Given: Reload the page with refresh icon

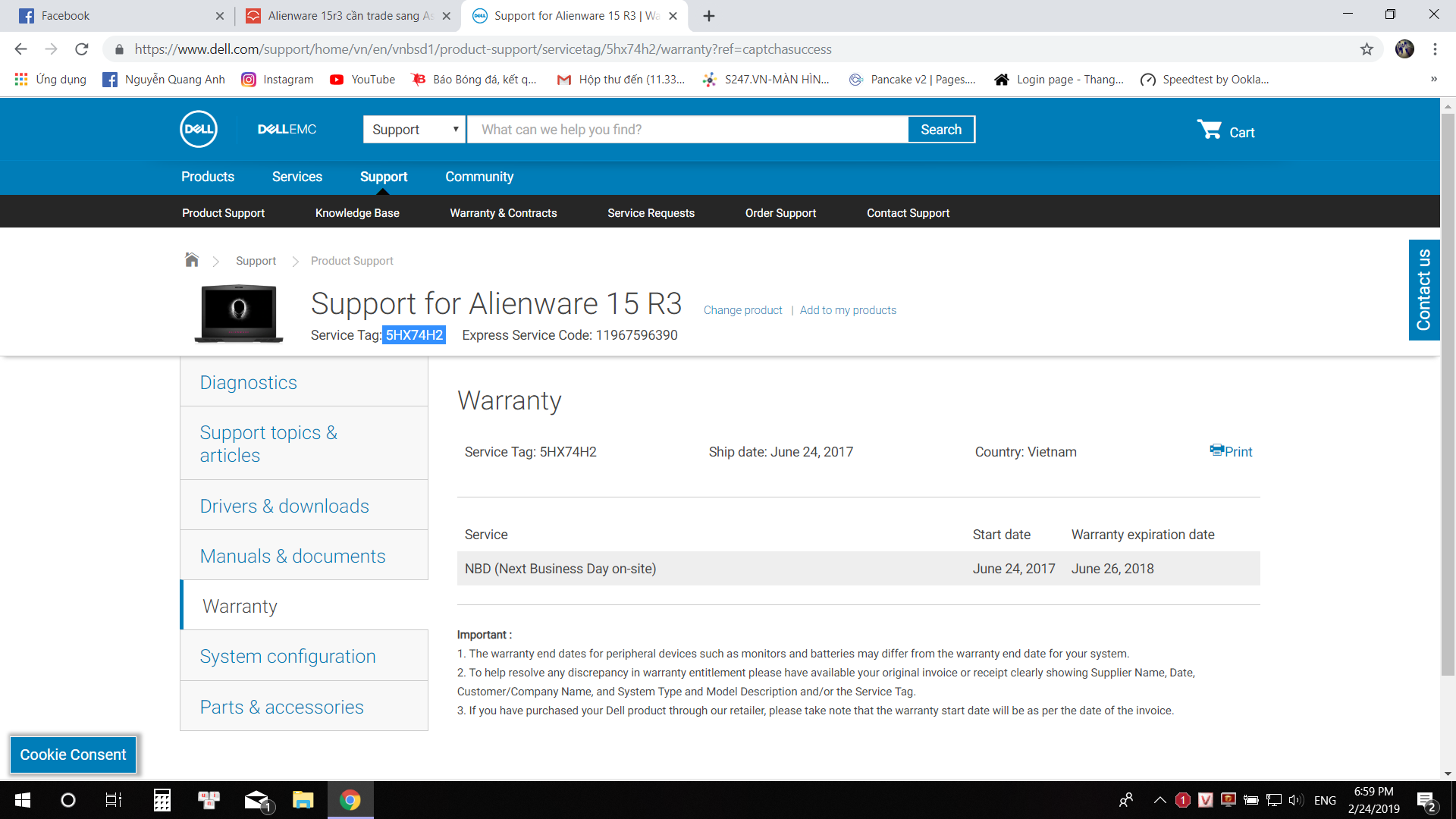Looking at the screenshot, I should point(82,49).
